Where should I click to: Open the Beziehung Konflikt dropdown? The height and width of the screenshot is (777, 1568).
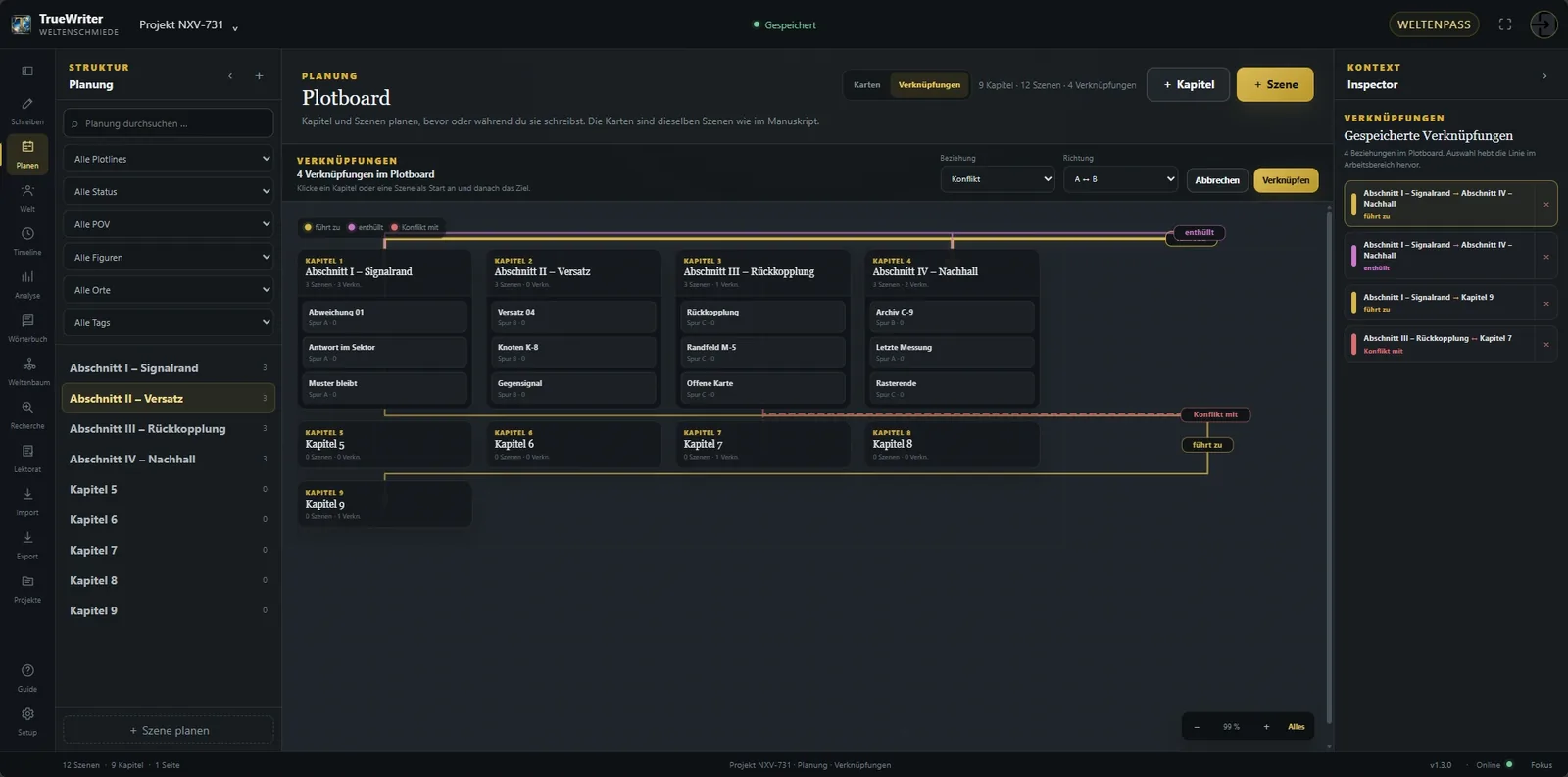coord(998,179)
